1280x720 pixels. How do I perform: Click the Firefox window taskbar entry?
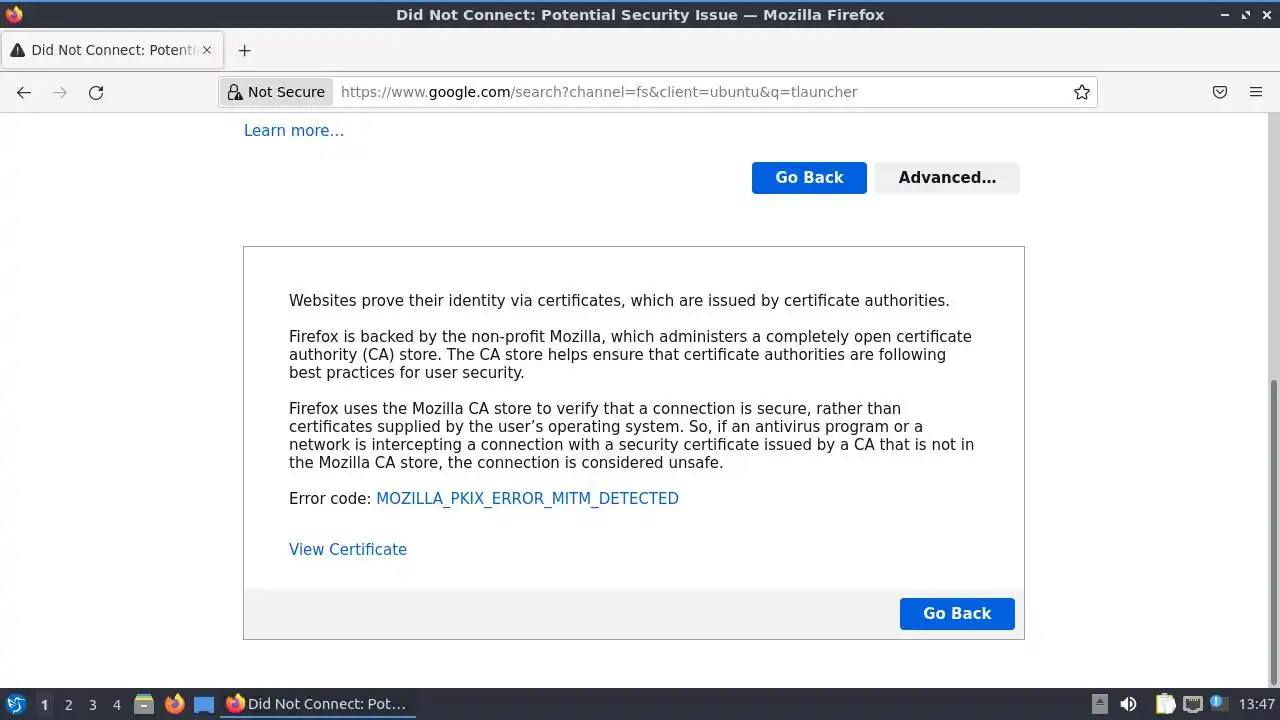[x=318, y=704]
